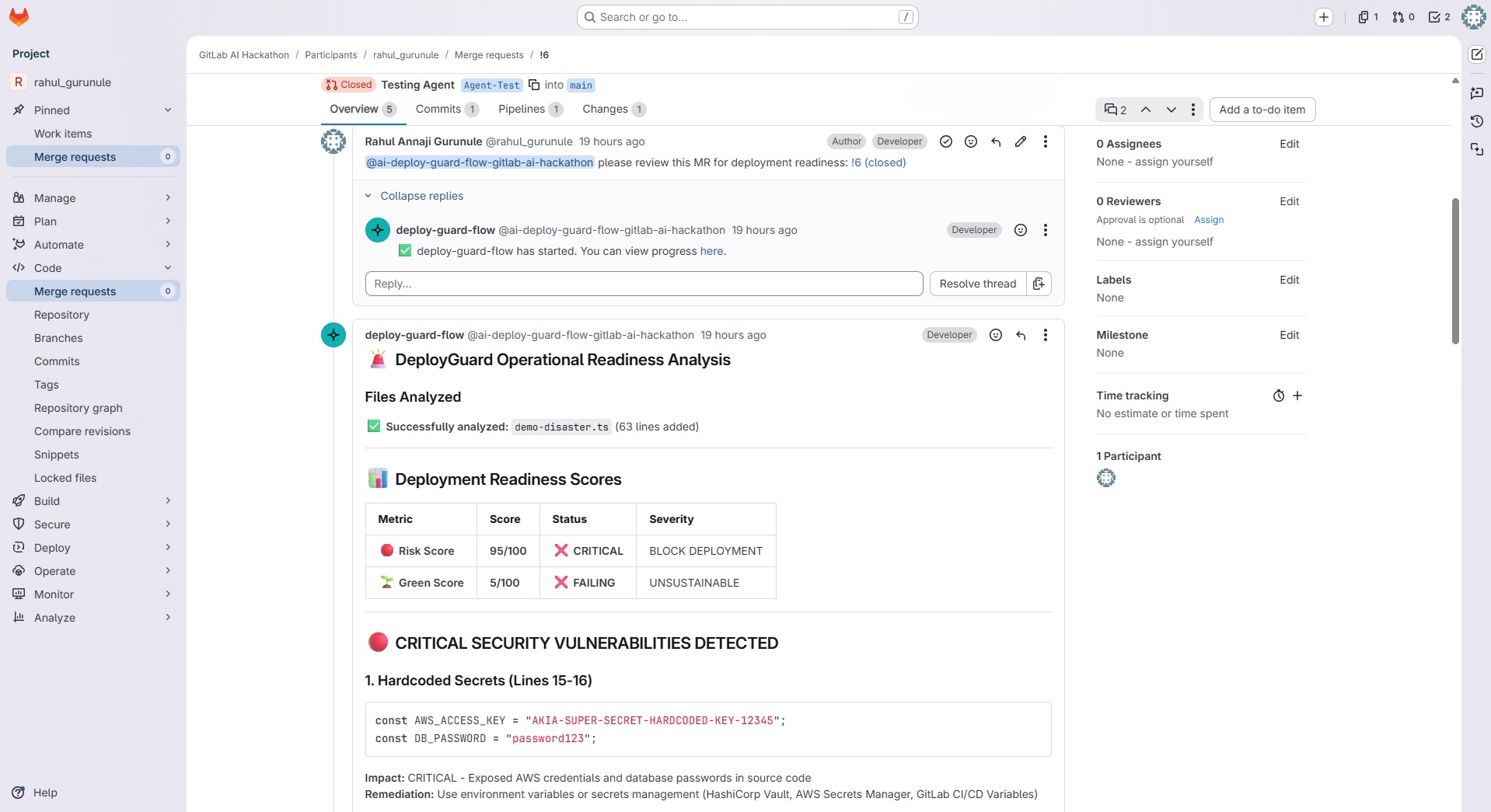Jump to previous unresolved thread
This screenshot has width=1491, height=812.
pos(1146,110)
